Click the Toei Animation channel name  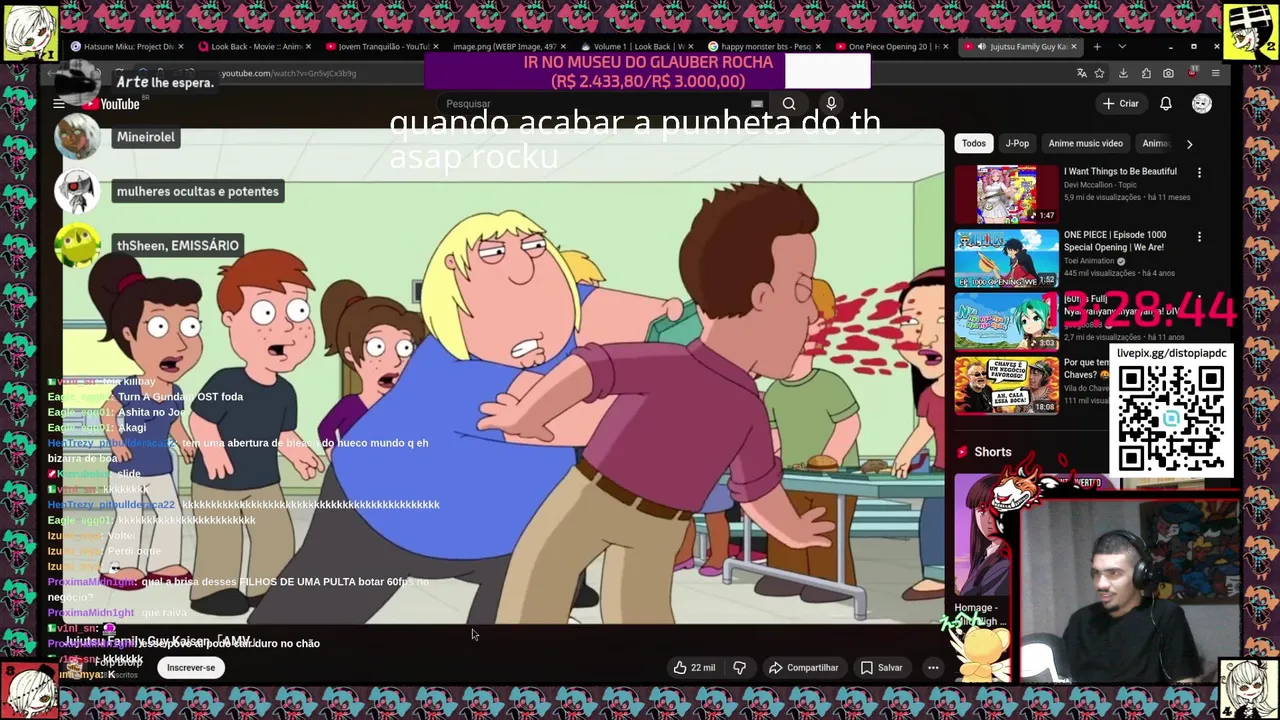tap(1089, 261)
